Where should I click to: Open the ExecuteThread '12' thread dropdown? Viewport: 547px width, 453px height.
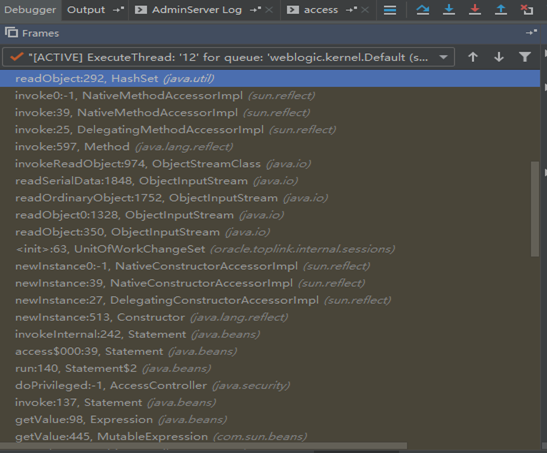(228, 57)
